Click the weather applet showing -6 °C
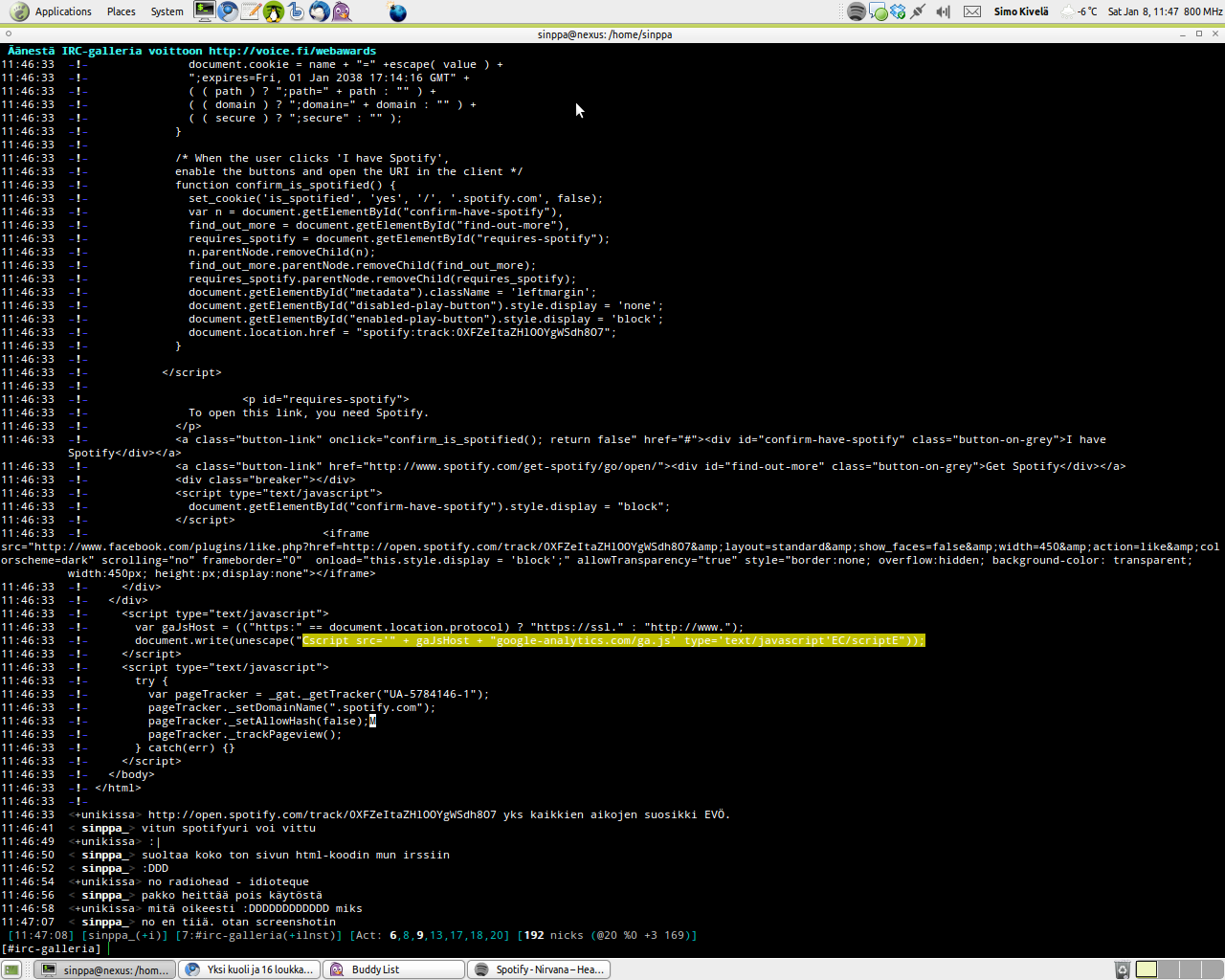This screenshot has width=1225, height=980. click(1079, 11)
